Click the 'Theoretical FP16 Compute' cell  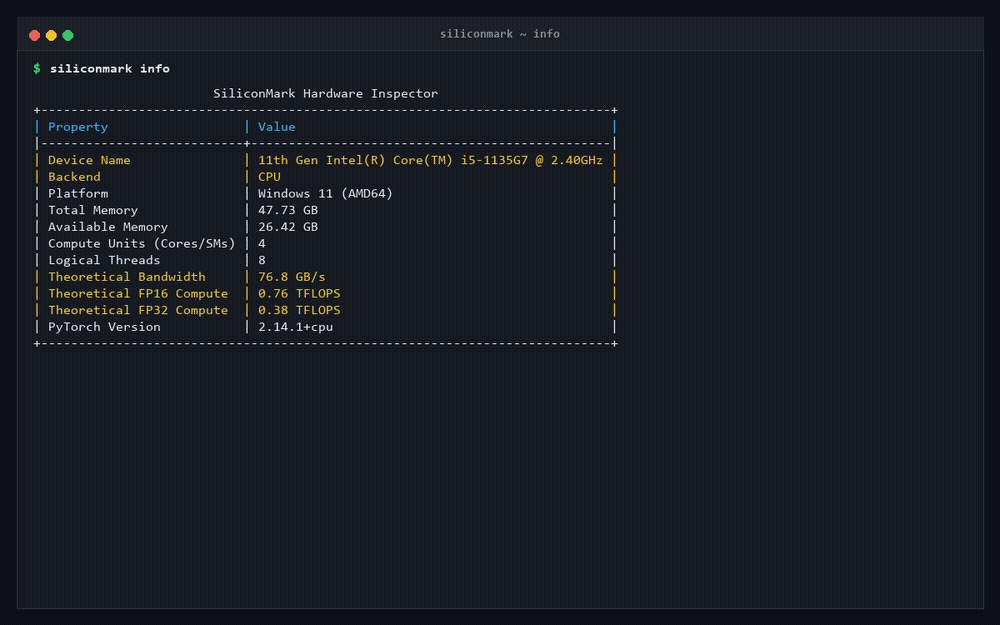(x=138, y=293)
